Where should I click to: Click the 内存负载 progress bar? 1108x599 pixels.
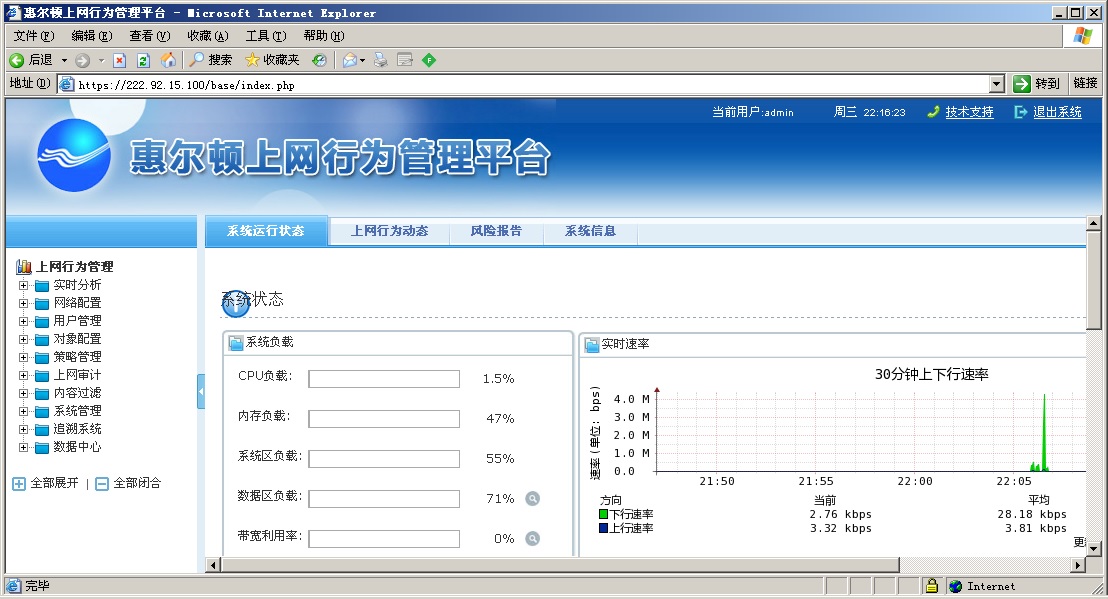coord(384,419)
